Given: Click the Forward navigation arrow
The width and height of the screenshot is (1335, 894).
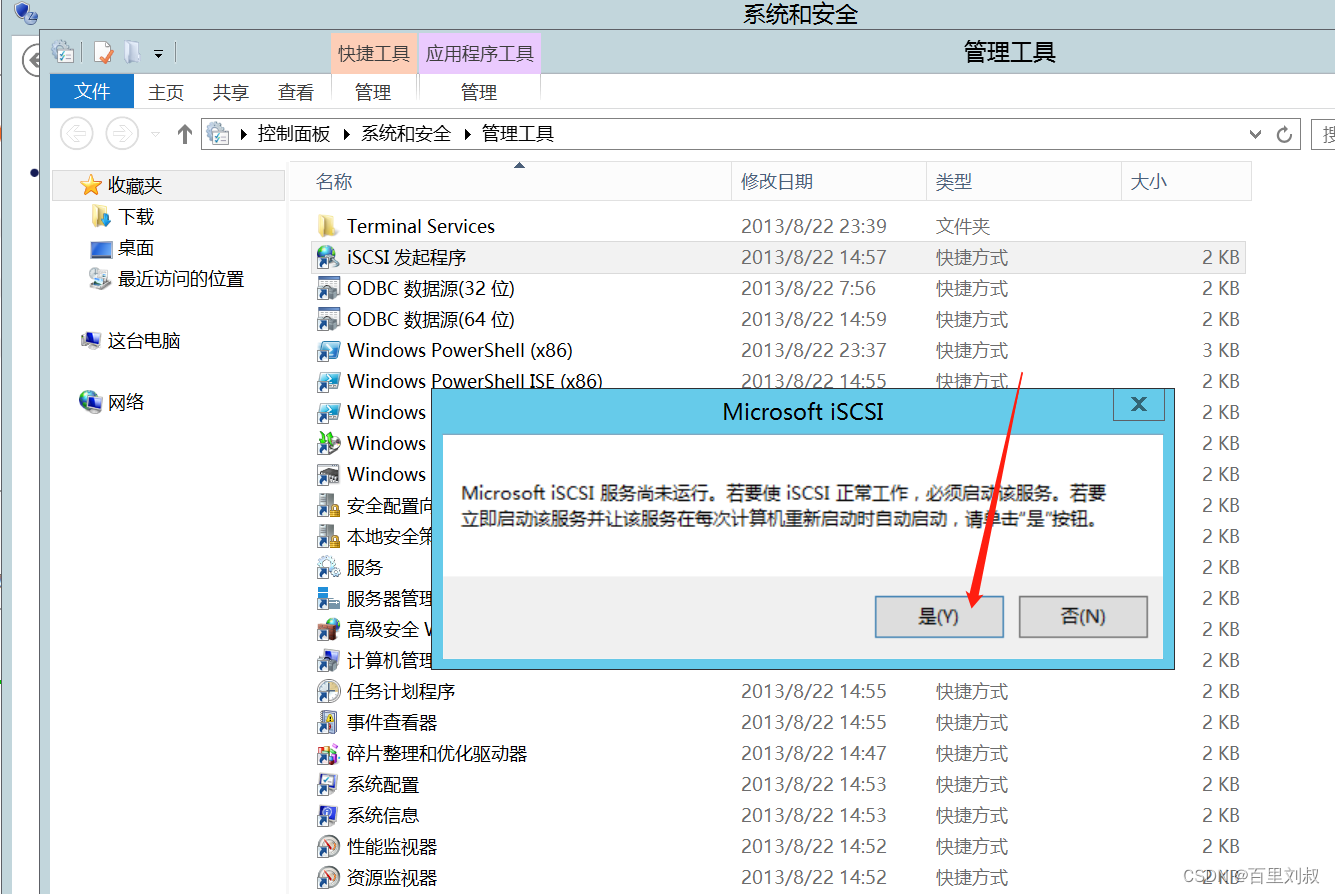Looking at the screenshot, I should [x=122, y=133].
